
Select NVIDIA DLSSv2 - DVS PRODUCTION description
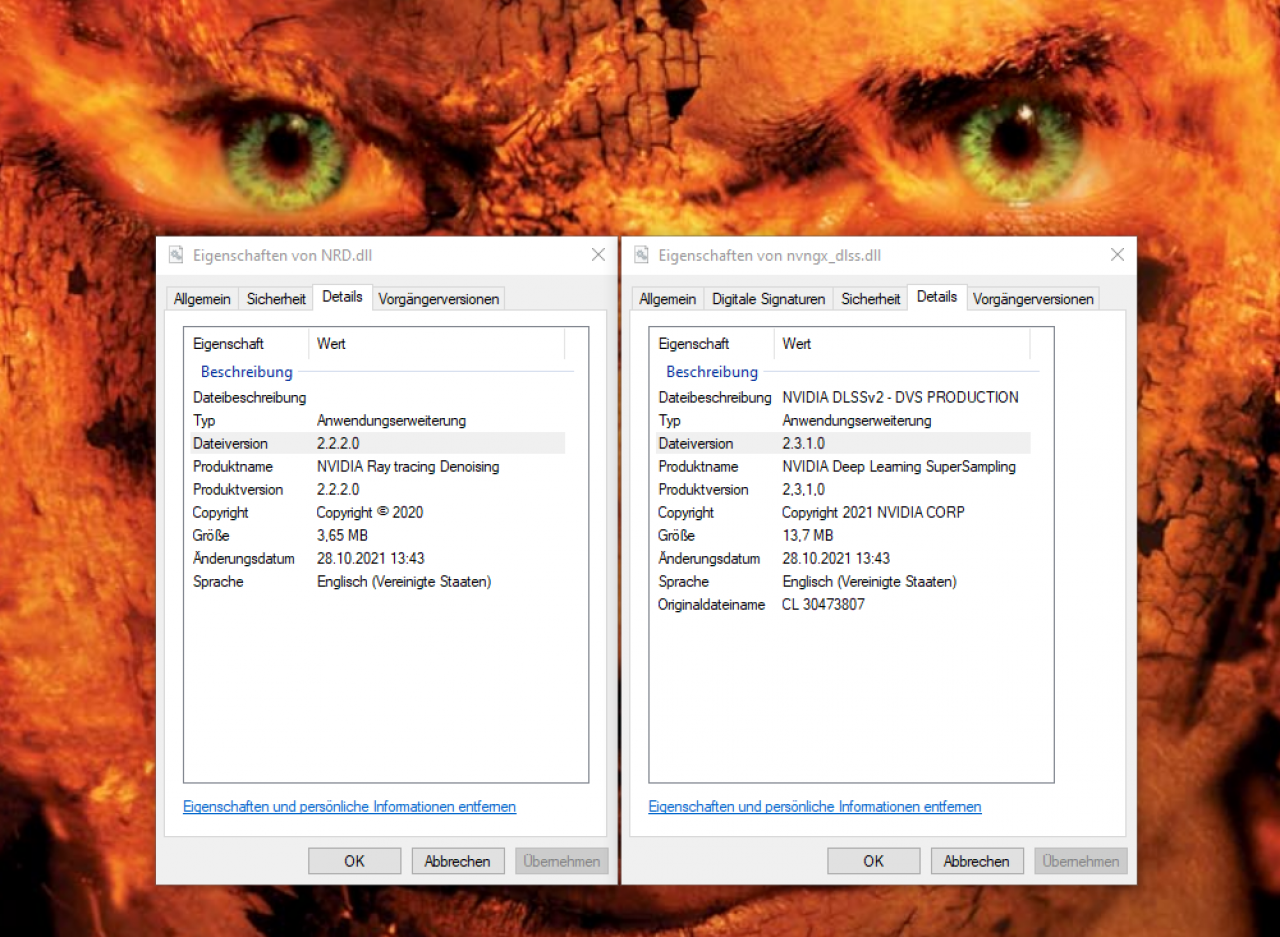(x=901, y=397)
